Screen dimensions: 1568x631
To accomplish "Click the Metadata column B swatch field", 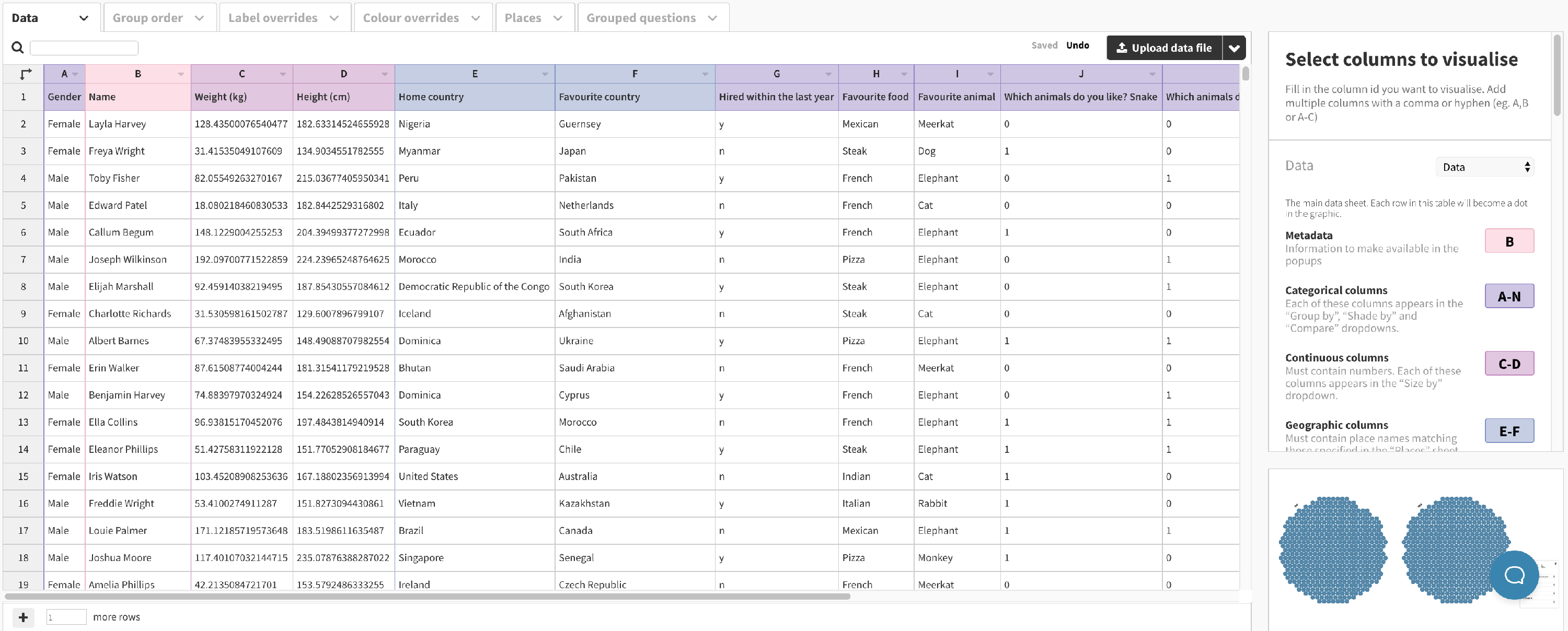I will coord(1508,241).
